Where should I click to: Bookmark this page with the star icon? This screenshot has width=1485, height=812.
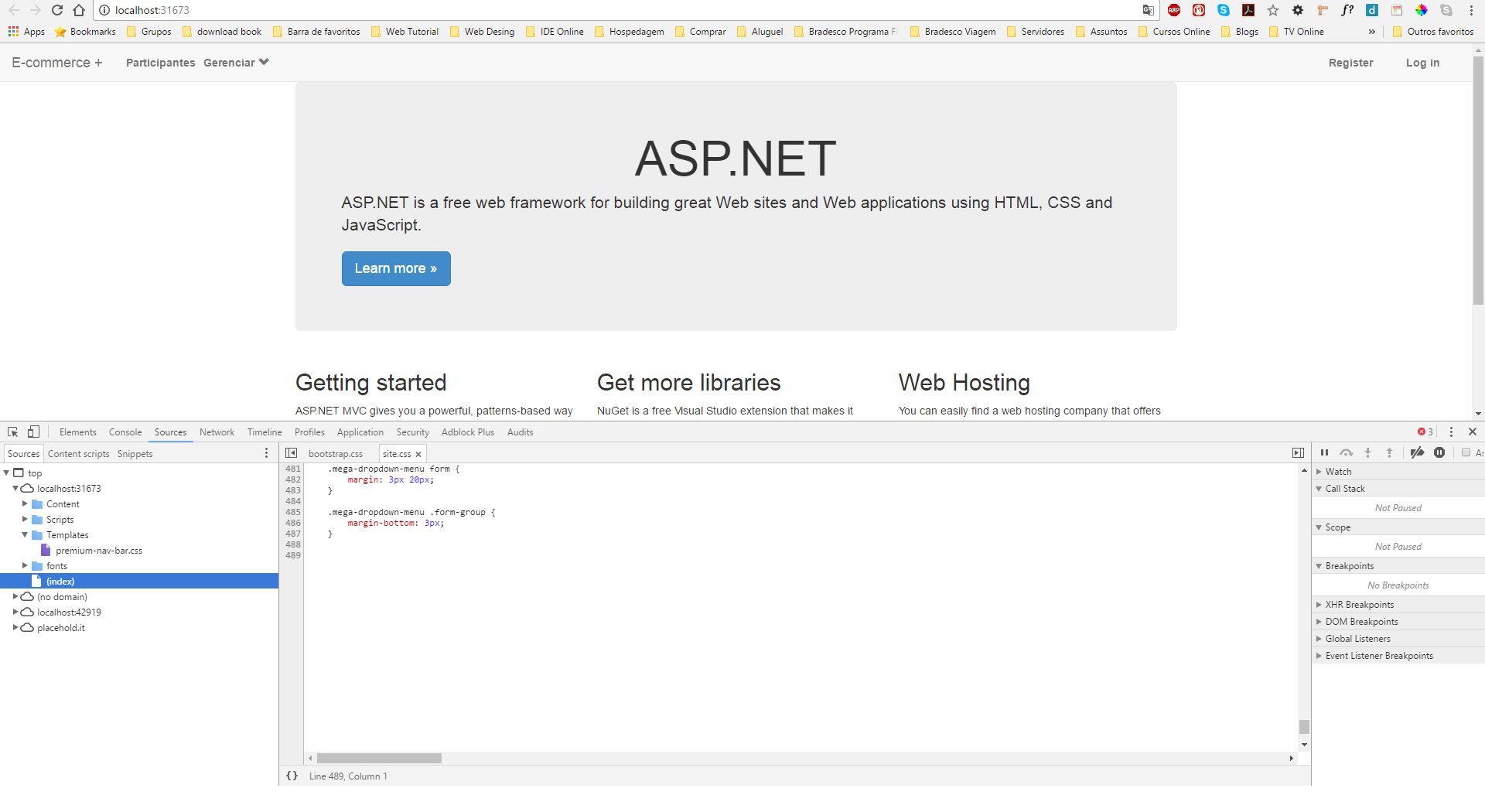click(x=1273, y=10)
